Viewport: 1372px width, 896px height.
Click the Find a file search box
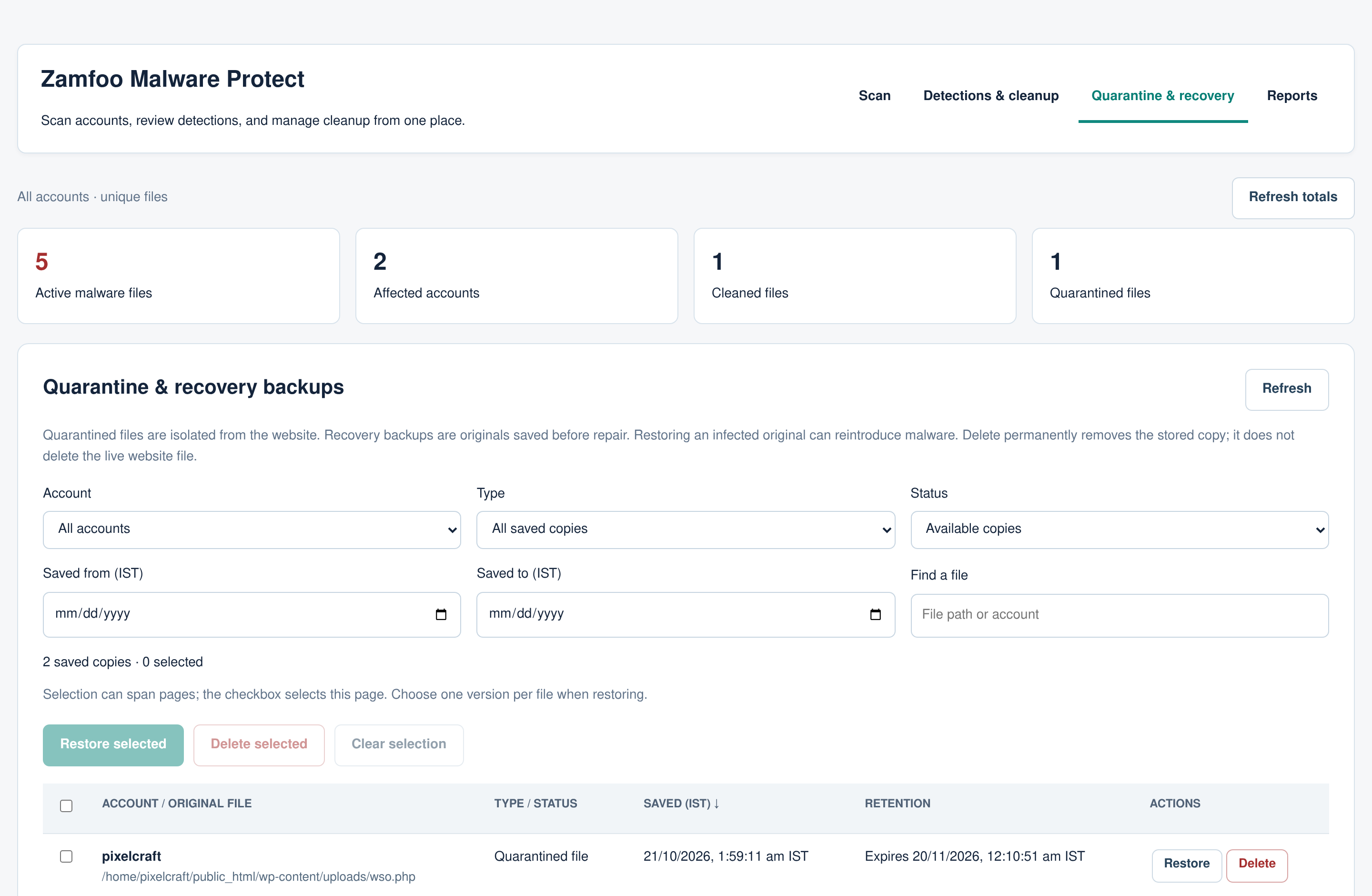(x=1120, y=615)
